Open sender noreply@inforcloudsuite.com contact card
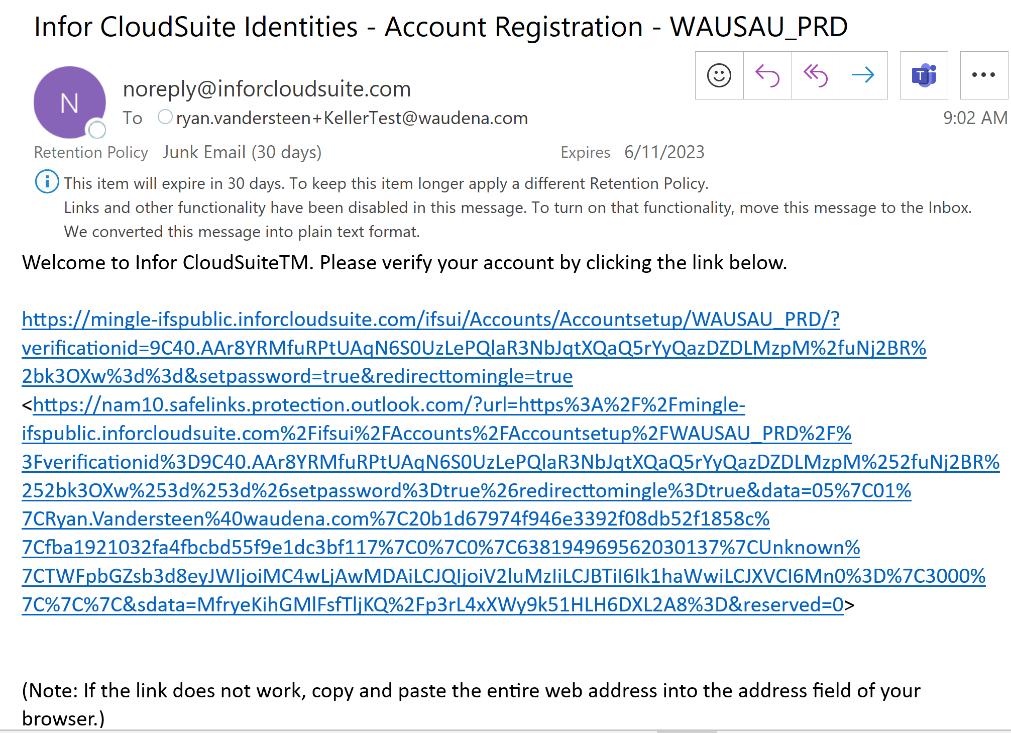Viewport: 1011px width, 733px height. [266, 89]
